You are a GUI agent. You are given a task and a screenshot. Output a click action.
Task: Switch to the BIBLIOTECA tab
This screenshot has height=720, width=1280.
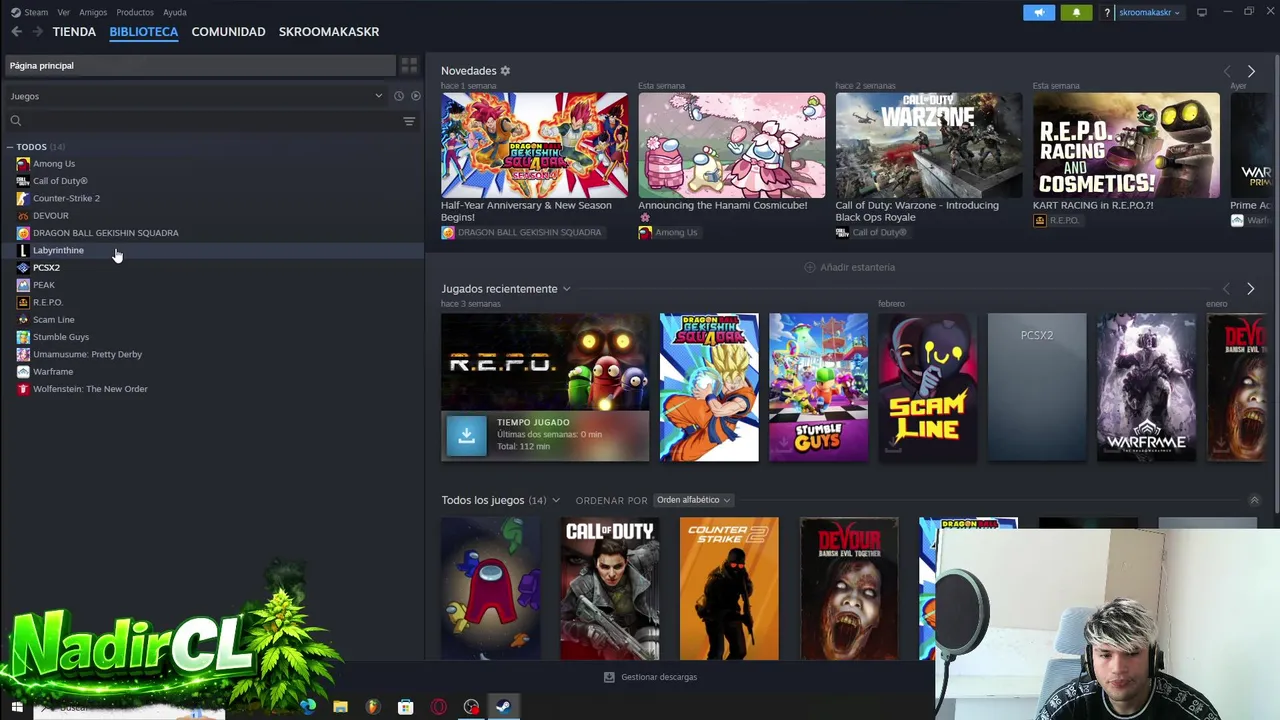[144, 32]
